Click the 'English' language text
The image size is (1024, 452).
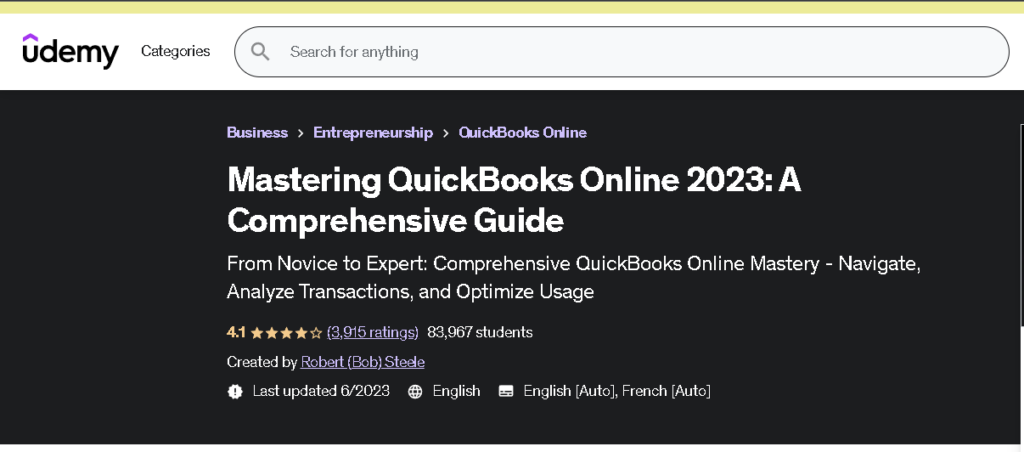(456, 391)
